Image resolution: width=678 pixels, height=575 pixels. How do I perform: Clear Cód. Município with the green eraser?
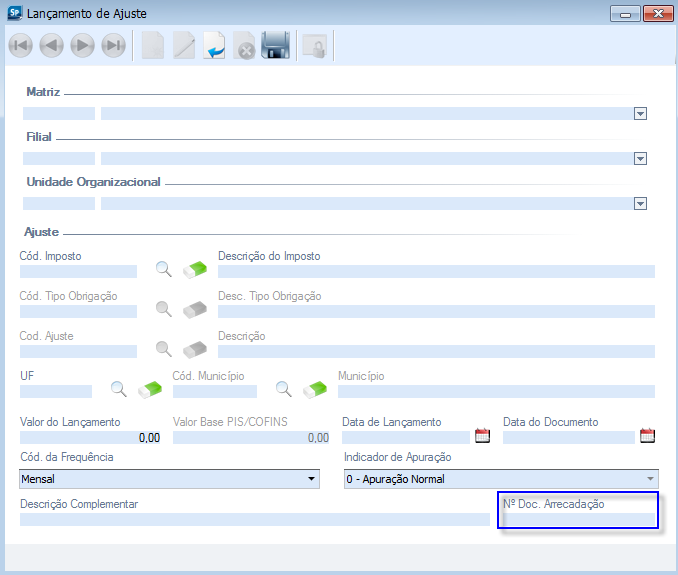tap(315, 389)
